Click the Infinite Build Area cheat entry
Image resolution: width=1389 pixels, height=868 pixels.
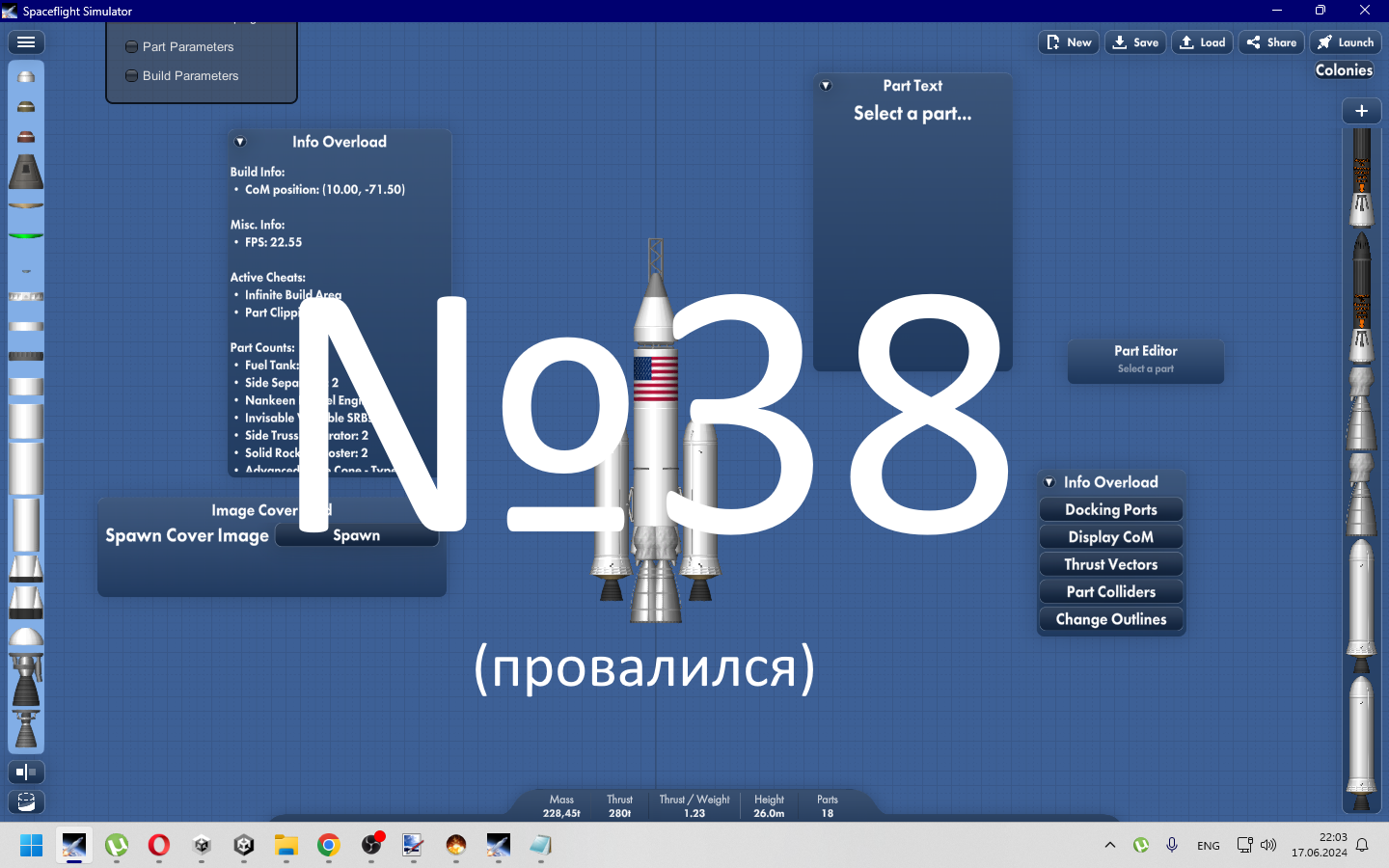[x=293, y=295]
